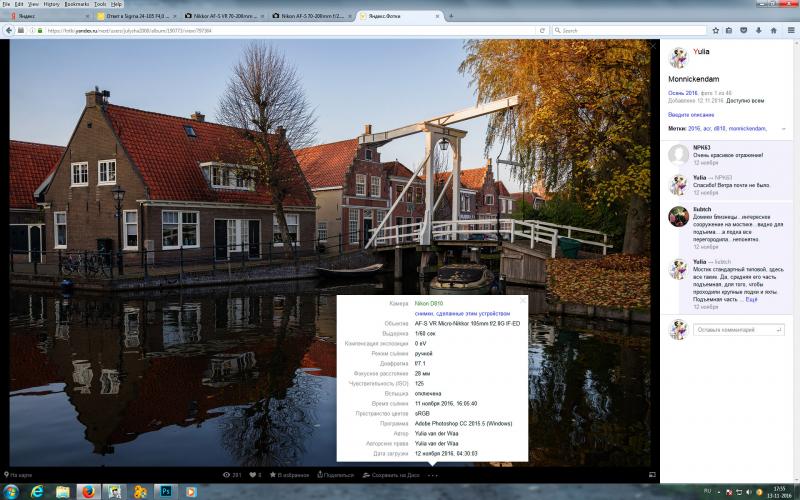
Task: Close the EXIF info popup
Action: click(x=522, y=301)
